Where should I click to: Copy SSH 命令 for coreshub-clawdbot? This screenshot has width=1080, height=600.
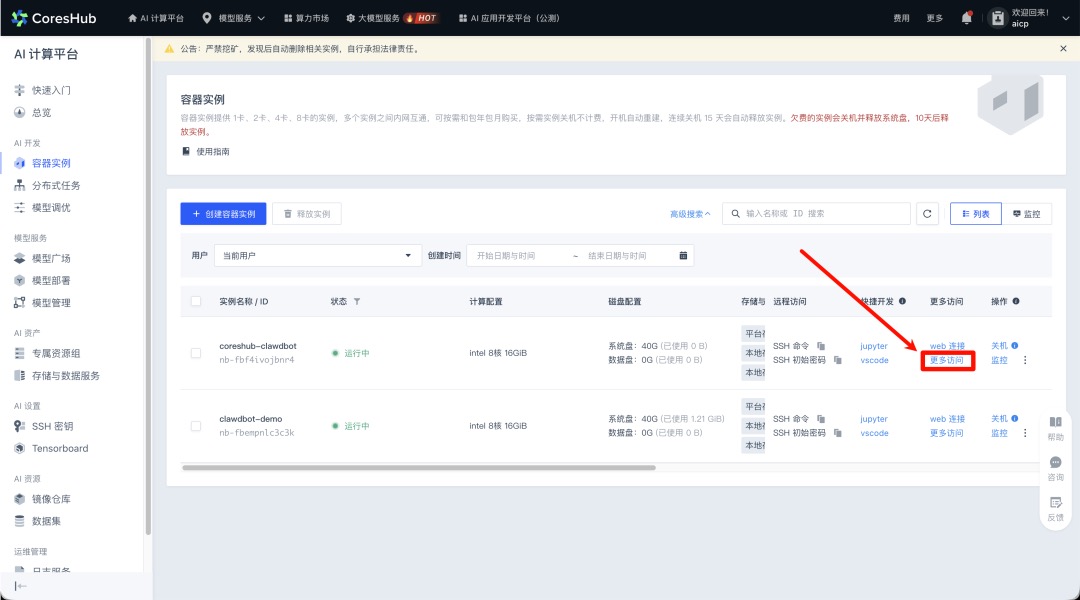click(821, 346)
